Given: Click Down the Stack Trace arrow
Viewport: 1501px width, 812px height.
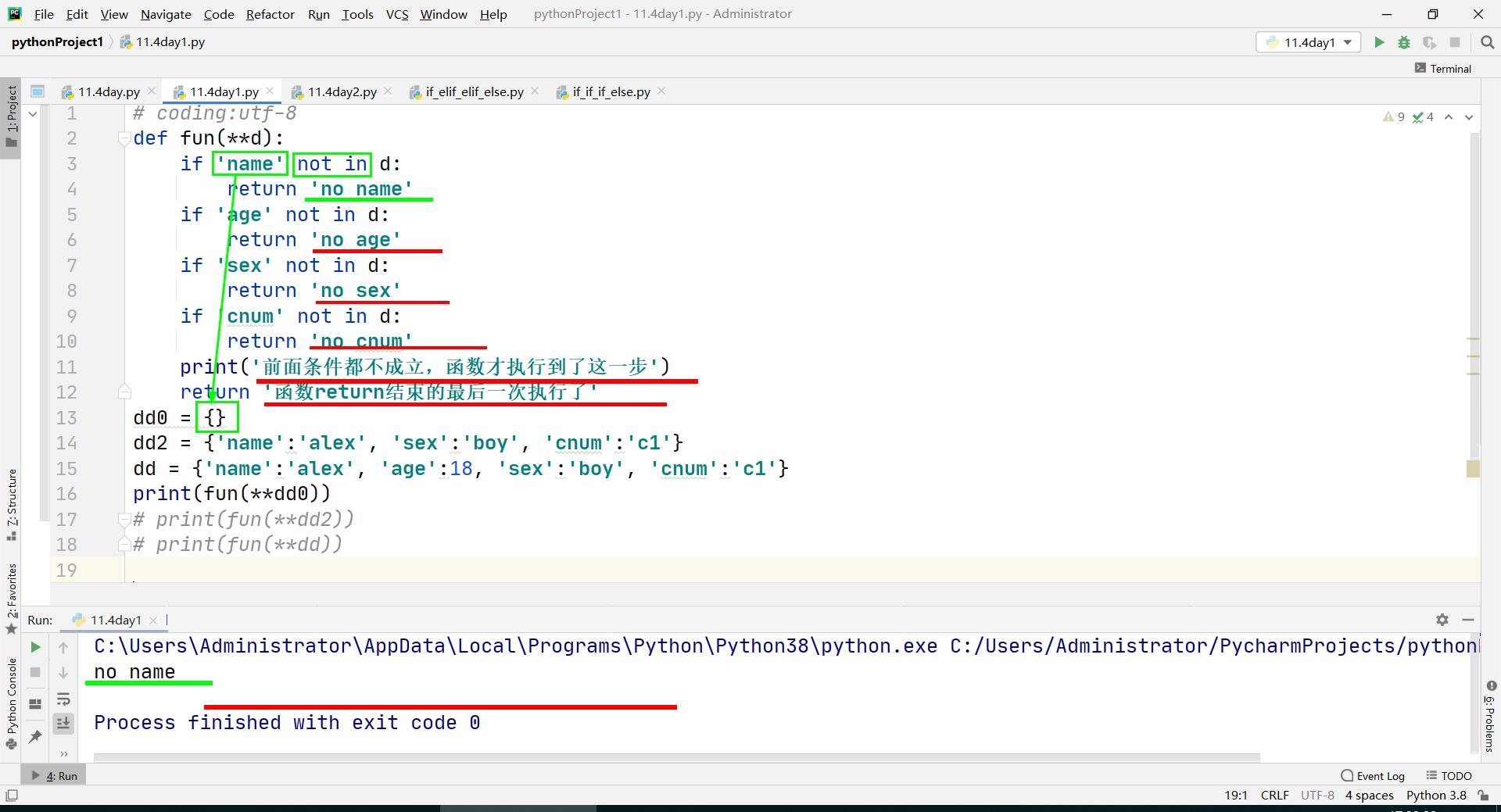Looking at the screenshot, I should tap(63, 672).
